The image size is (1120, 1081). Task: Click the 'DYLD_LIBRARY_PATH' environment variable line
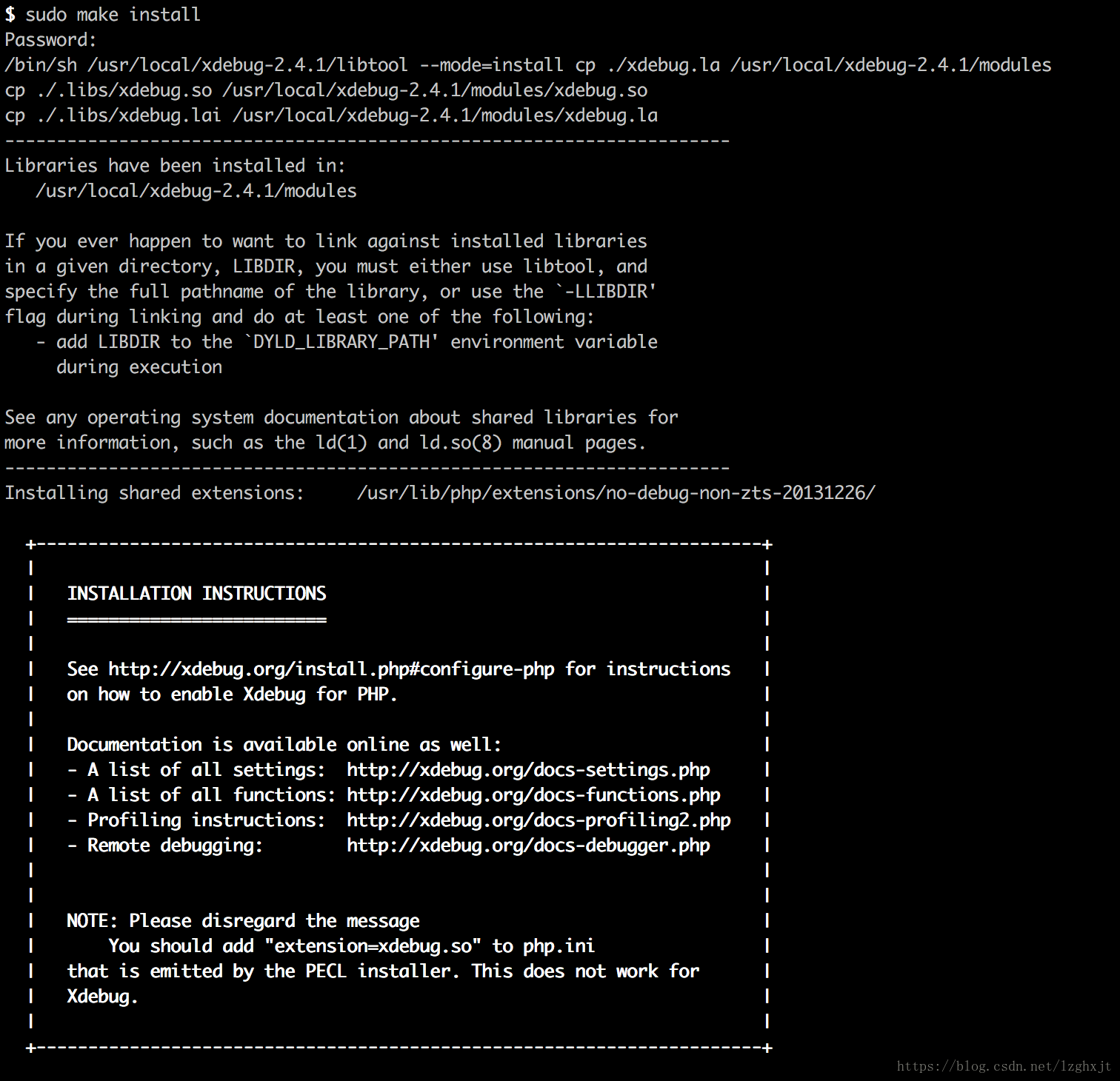[x=347, y=342]
